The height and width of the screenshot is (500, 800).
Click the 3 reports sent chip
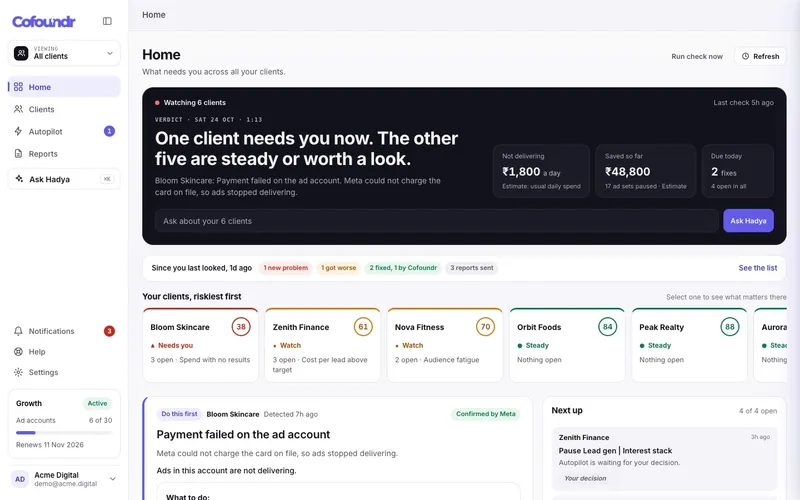471,268
